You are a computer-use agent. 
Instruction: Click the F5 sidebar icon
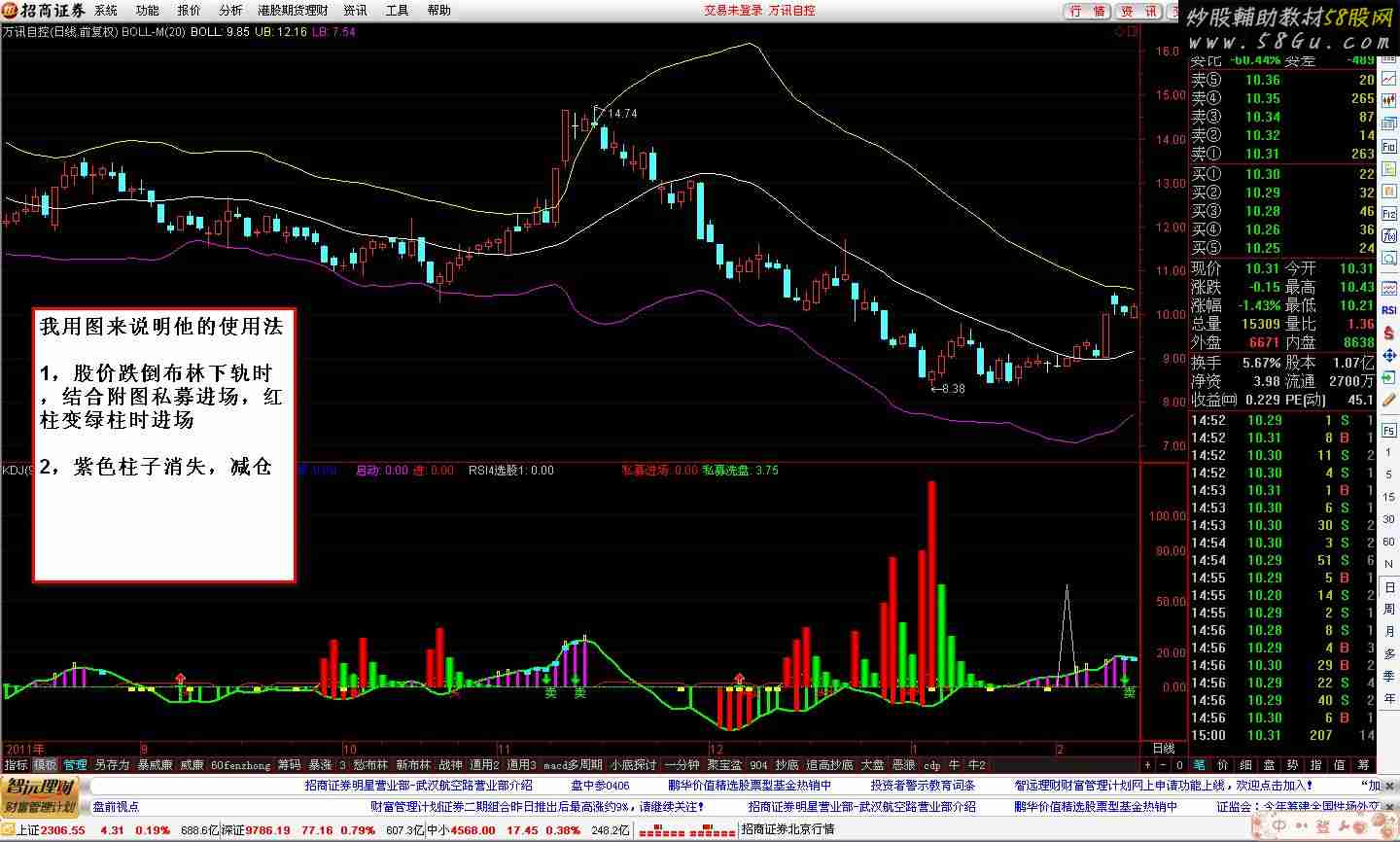[x=1389, y=430]
